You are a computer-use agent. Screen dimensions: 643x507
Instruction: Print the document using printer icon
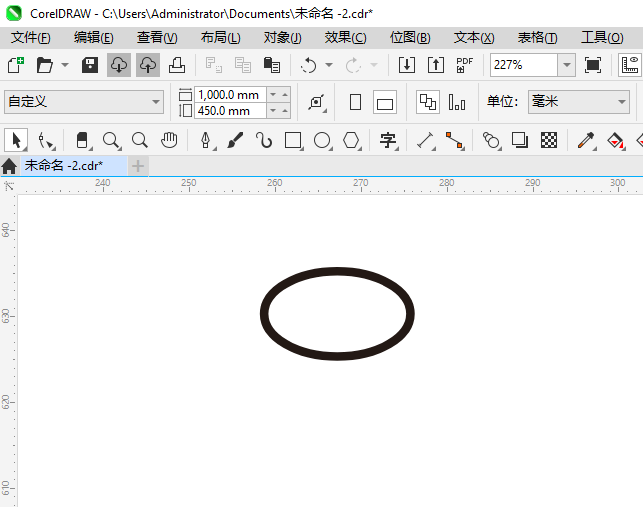(x=177, y=65)
